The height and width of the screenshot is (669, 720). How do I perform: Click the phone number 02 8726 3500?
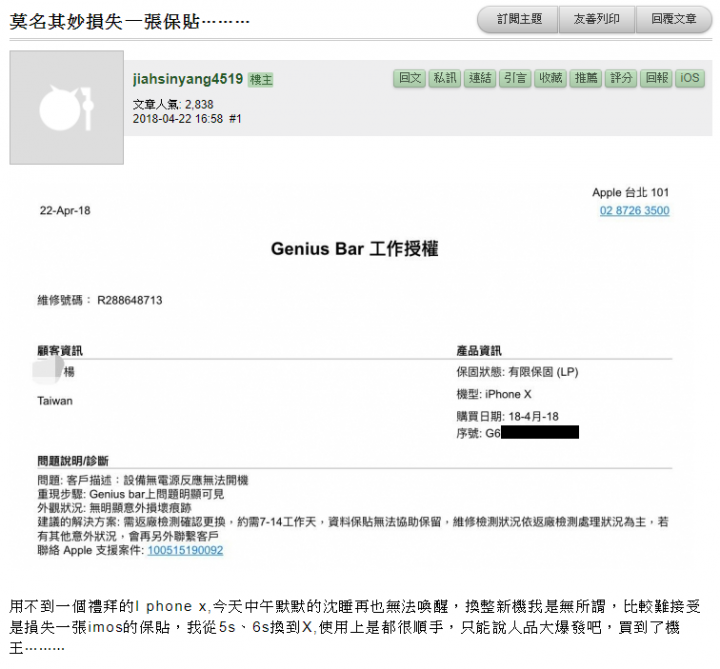(x=635, y=211)
